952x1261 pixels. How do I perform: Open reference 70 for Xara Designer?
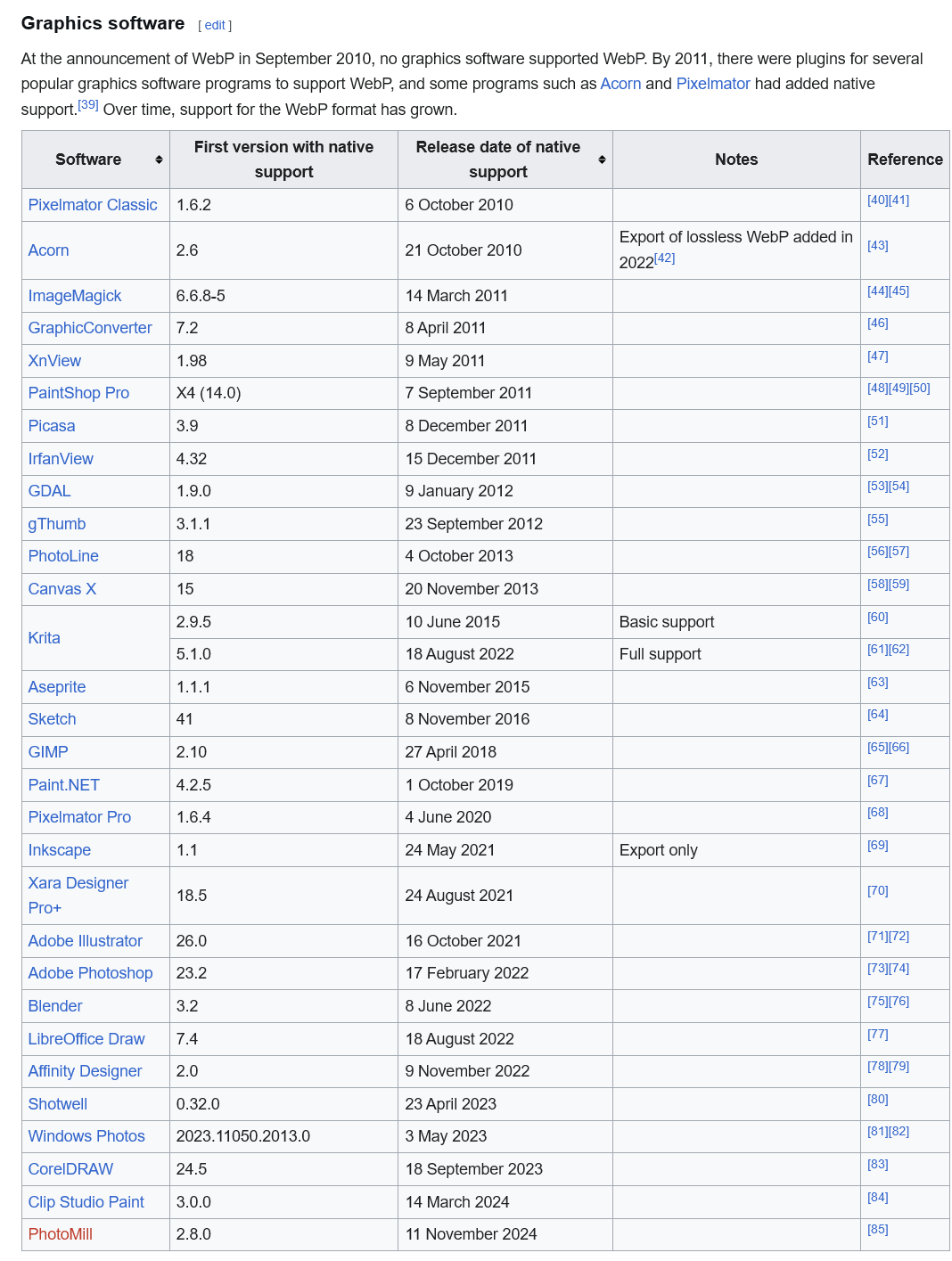(x=878, y=891)
